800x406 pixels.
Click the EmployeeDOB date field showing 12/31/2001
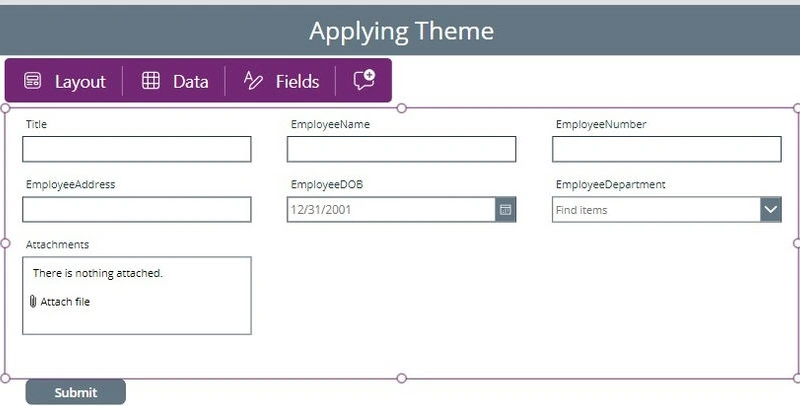click(391, 210)
